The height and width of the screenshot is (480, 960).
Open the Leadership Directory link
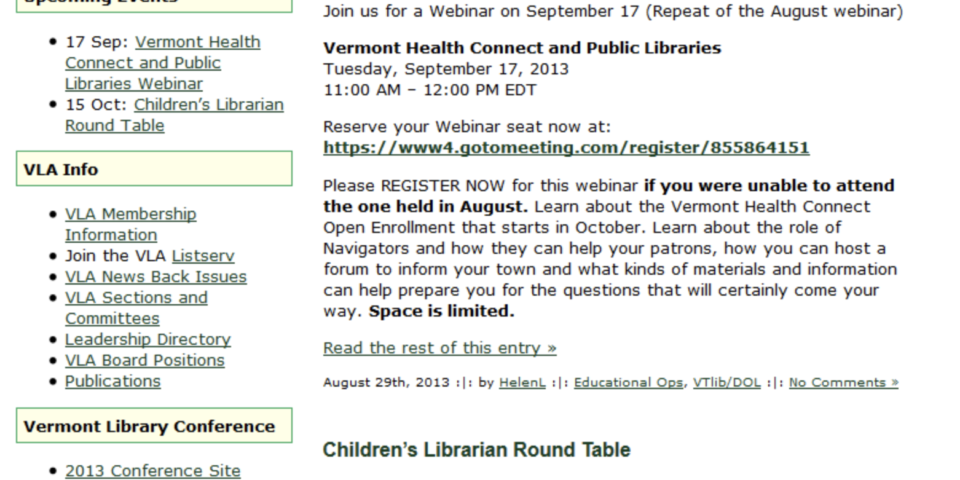pyautogui.click(x=147, y=339)
